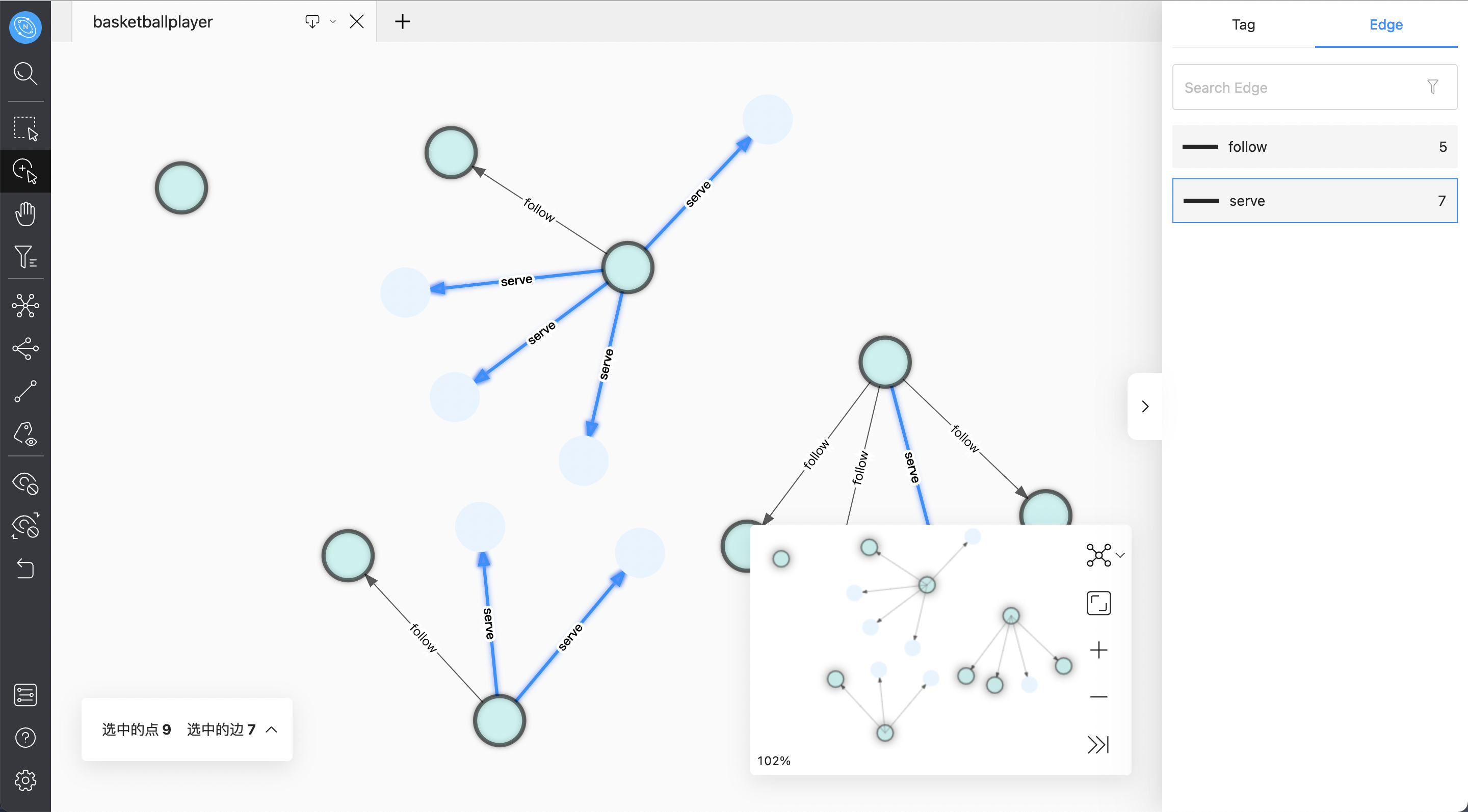Switch to the Edge tab

point(1386,25)
